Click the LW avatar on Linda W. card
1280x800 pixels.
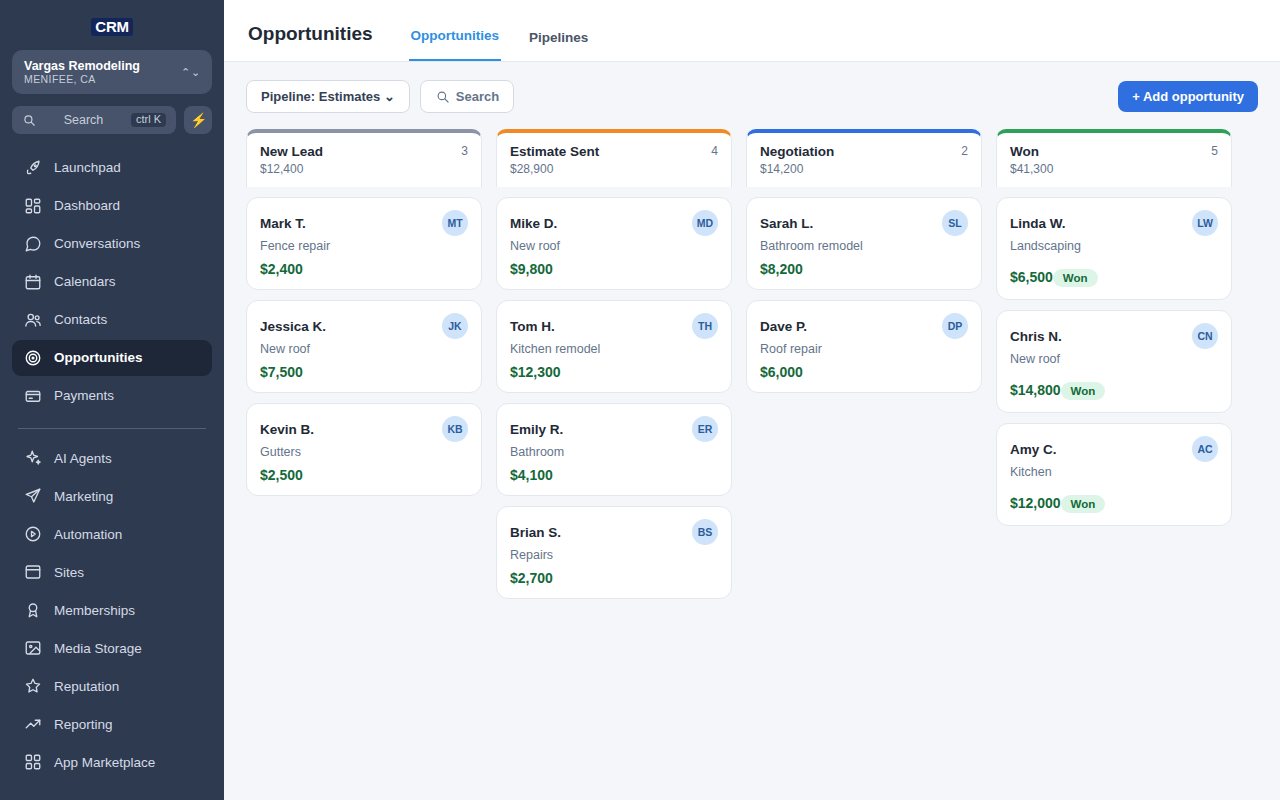[x=1205, y=223]
